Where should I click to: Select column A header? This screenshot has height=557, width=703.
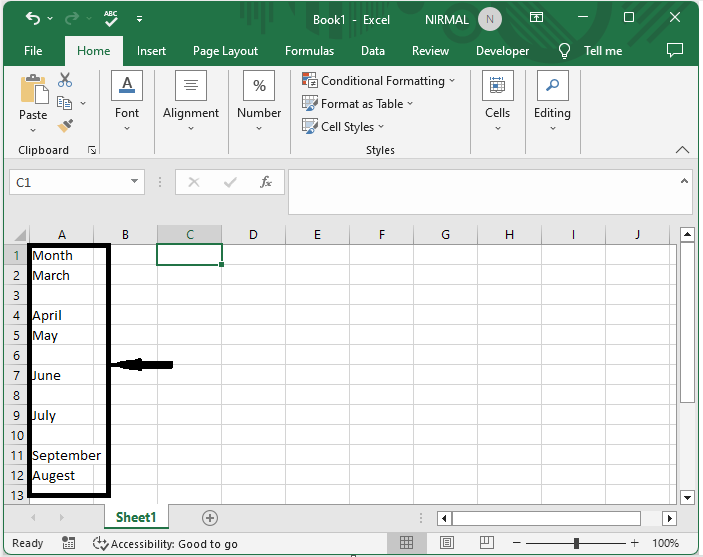pyautogui.click(x=62, y=235)
